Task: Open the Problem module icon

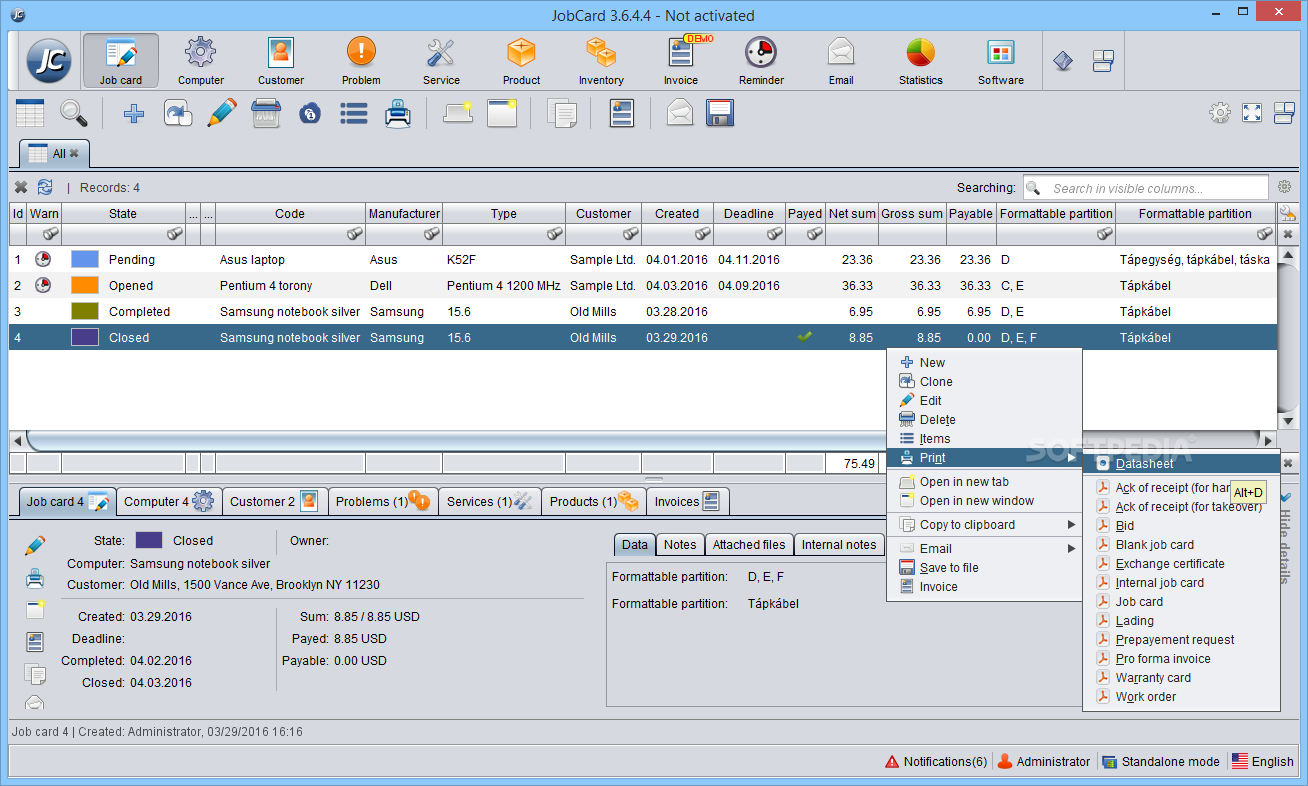Action: (x=361, y=59)
